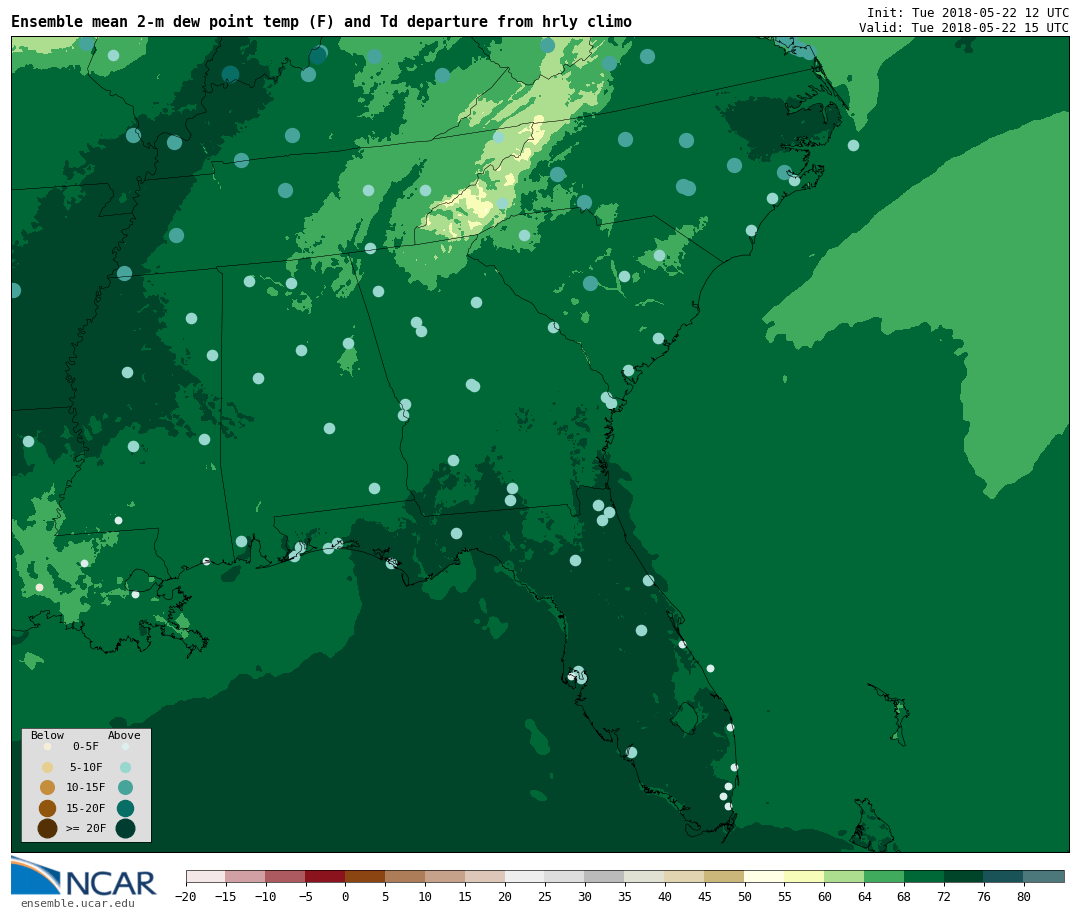Click the 'Init: Tue 2018-05-22 12 UTC' line
The height and width of the screenshot is (915, 1080).
coord(968,12)
